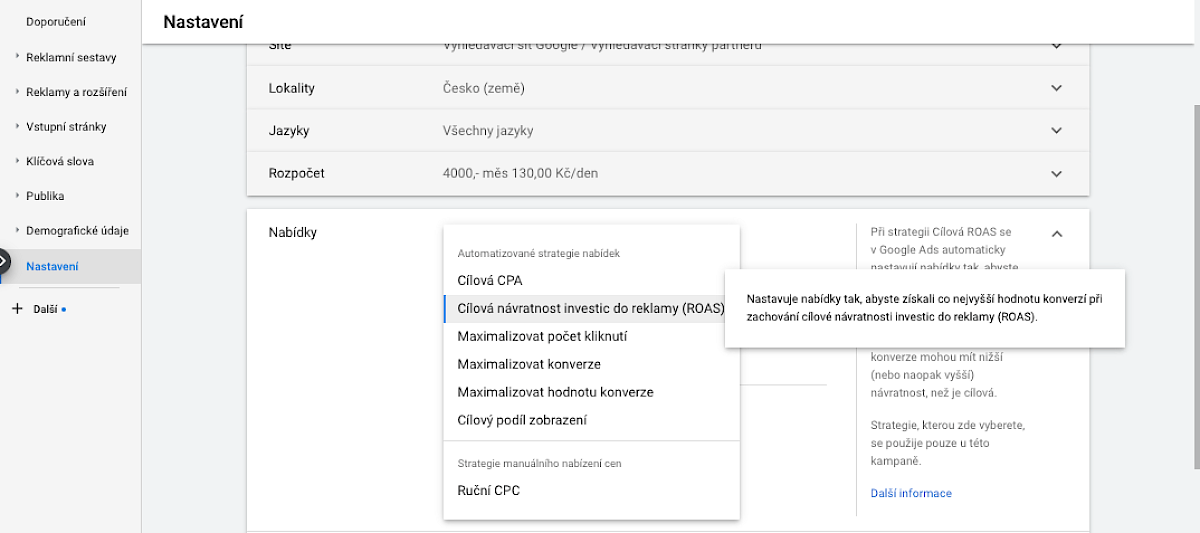Select Maximalizovat konverze strategy
Viewport: 1200px width, 533px height.
coord(529,365)
